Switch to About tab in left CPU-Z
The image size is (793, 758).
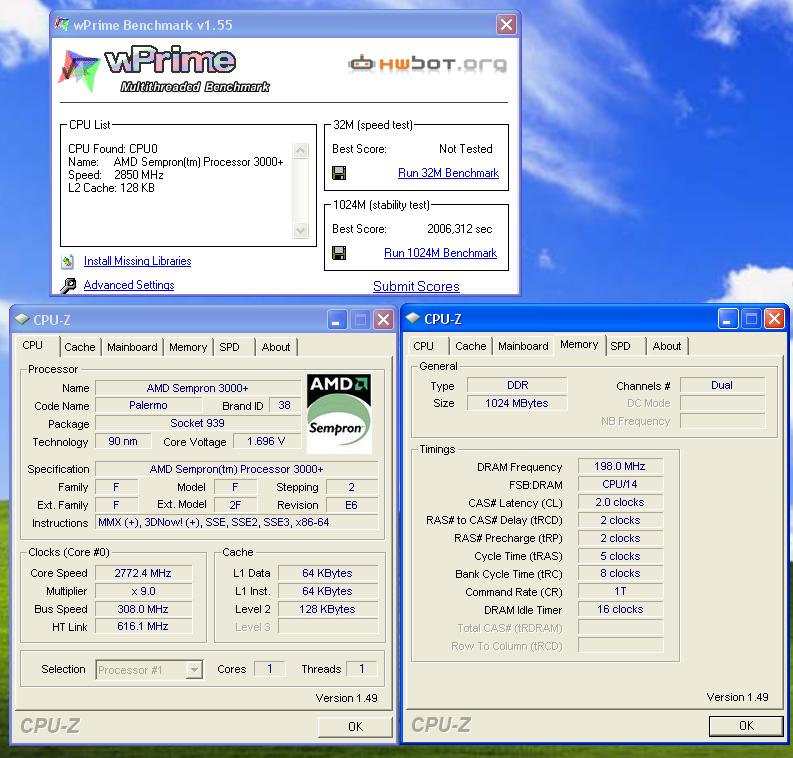click(x=276, y=347)
